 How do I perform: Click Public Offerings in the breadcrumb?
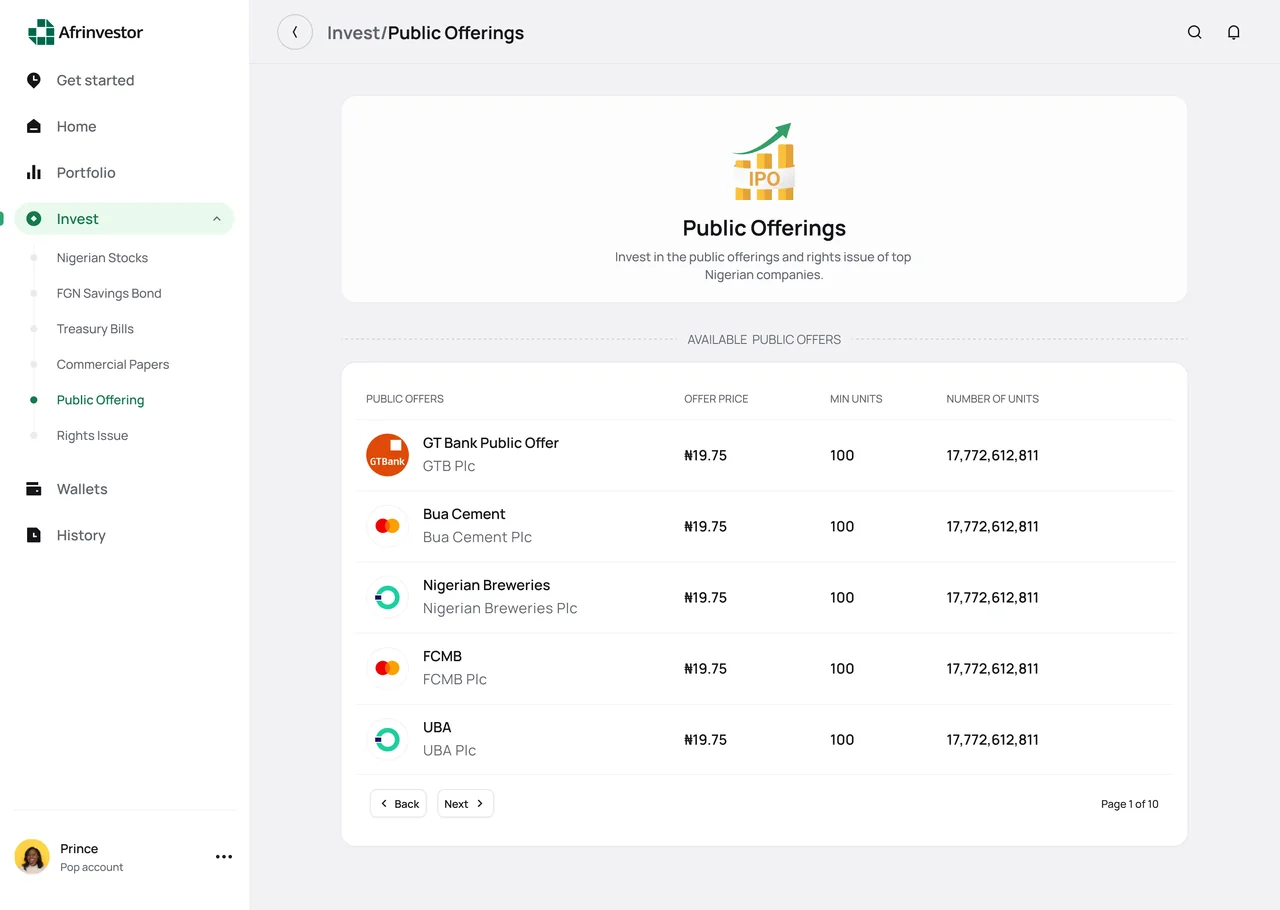[456, 33]
